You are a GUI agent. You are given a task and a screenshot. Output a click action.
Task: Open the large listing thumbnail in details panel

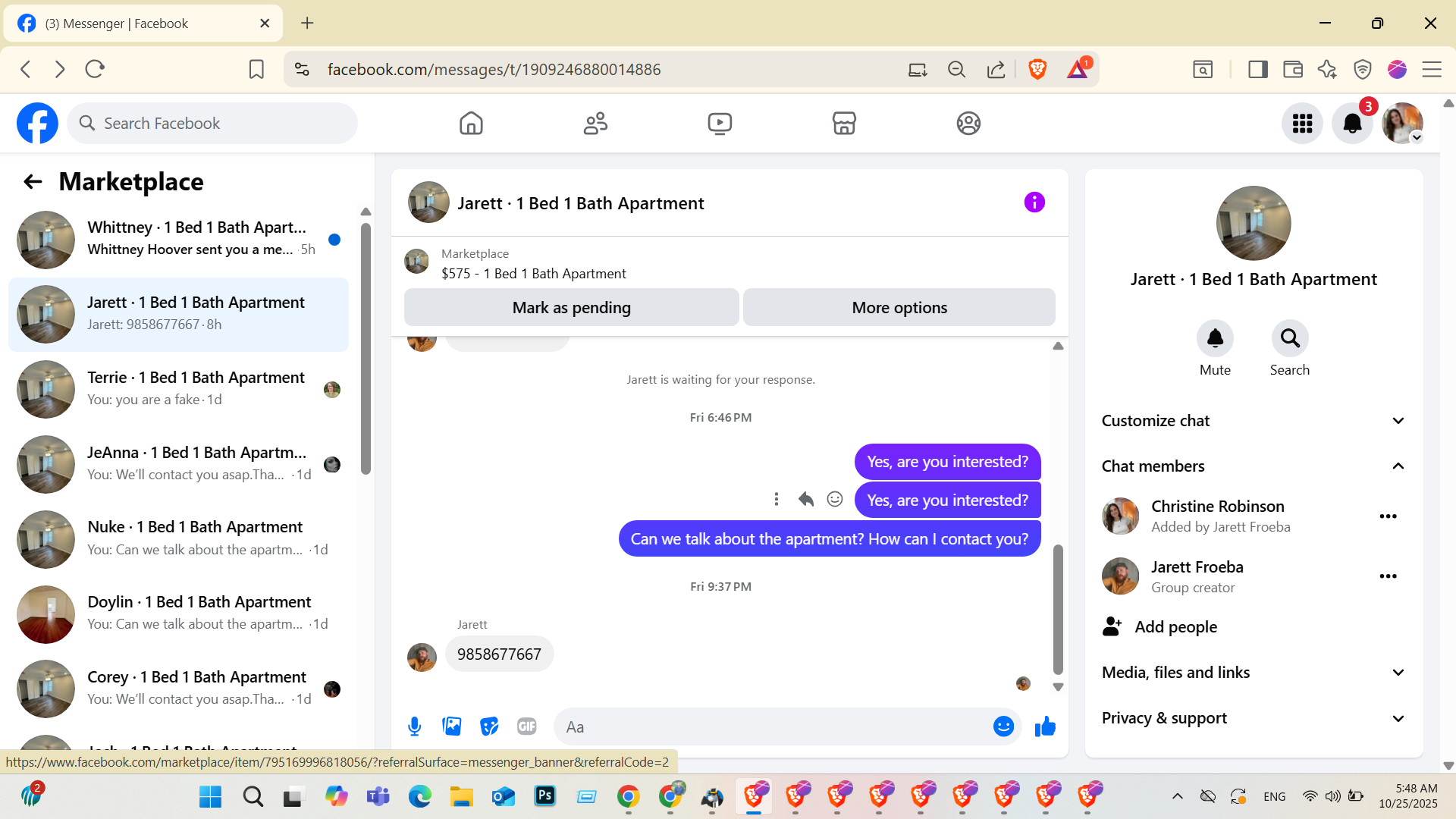1253,223
